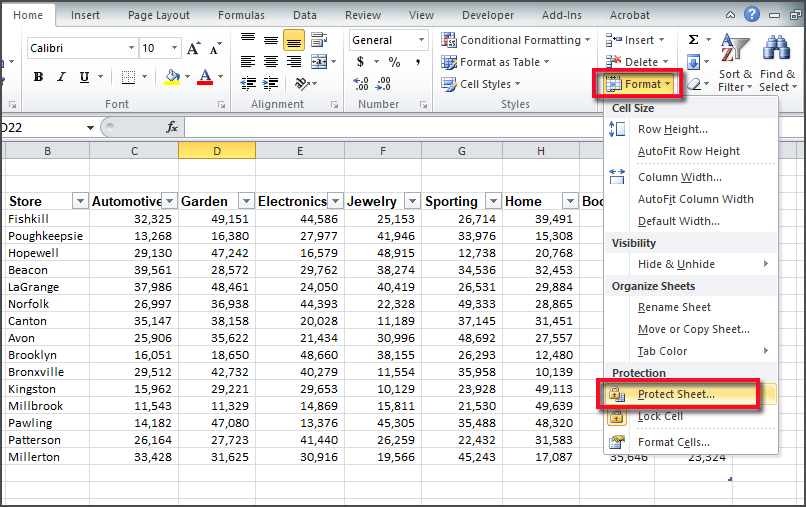This screenshot has width=806, height=507.
Task: Open Format as Table gallery
Action: 496,62
